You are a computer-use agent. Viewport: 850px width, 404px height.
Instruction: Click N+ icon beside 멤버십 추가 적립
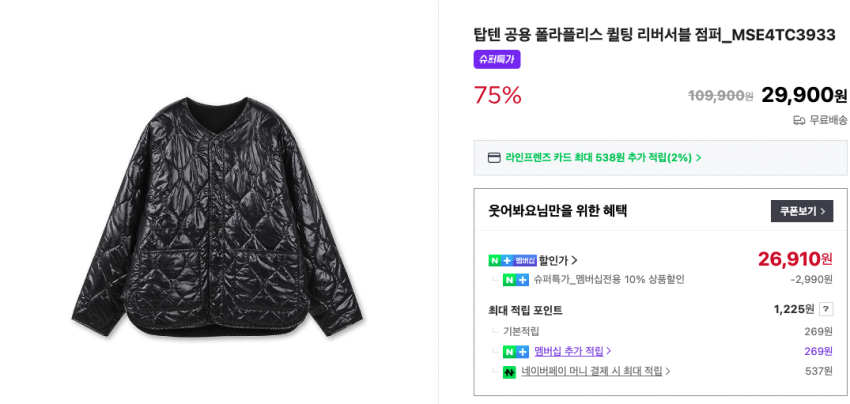tap(516, 351)
